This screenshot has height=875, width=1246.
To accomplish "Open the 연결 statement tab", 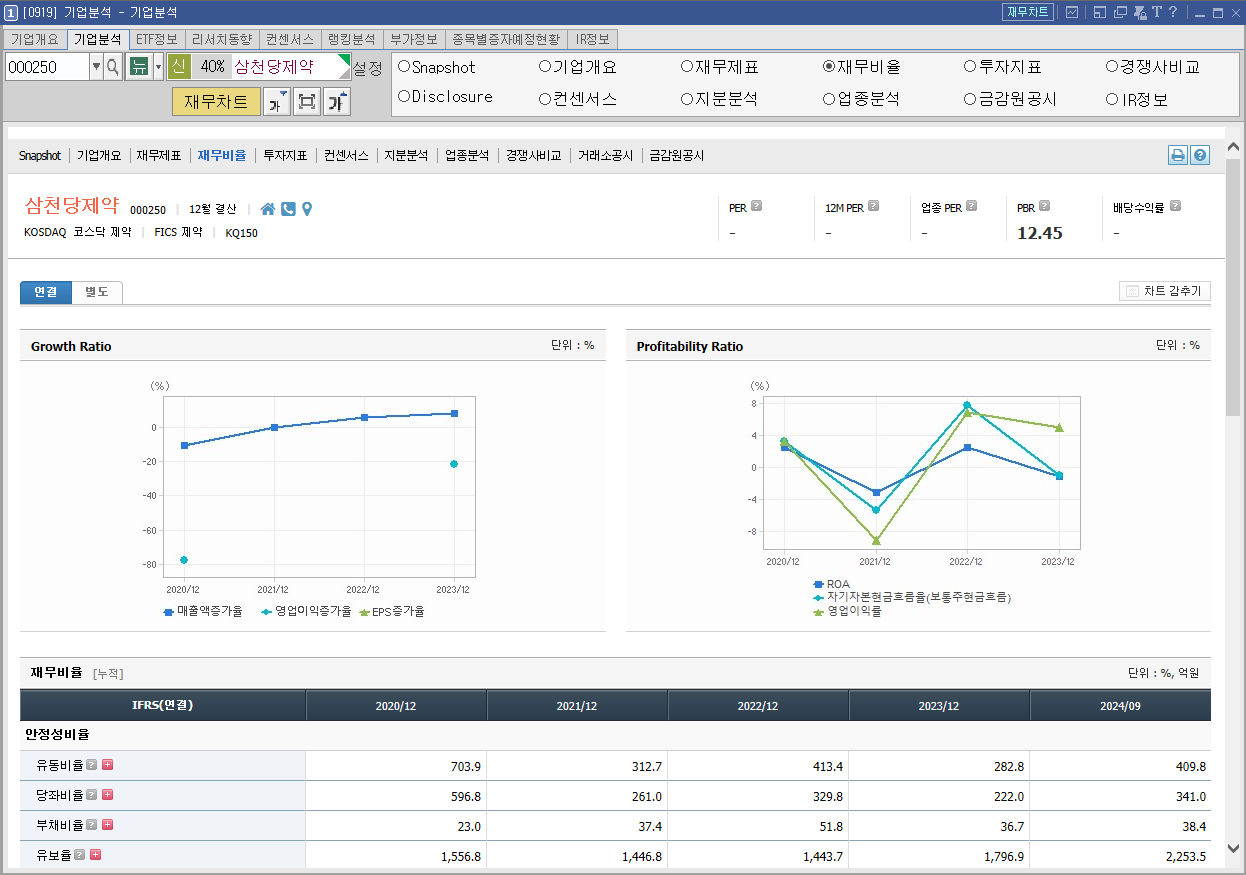I will click(46, 292).
